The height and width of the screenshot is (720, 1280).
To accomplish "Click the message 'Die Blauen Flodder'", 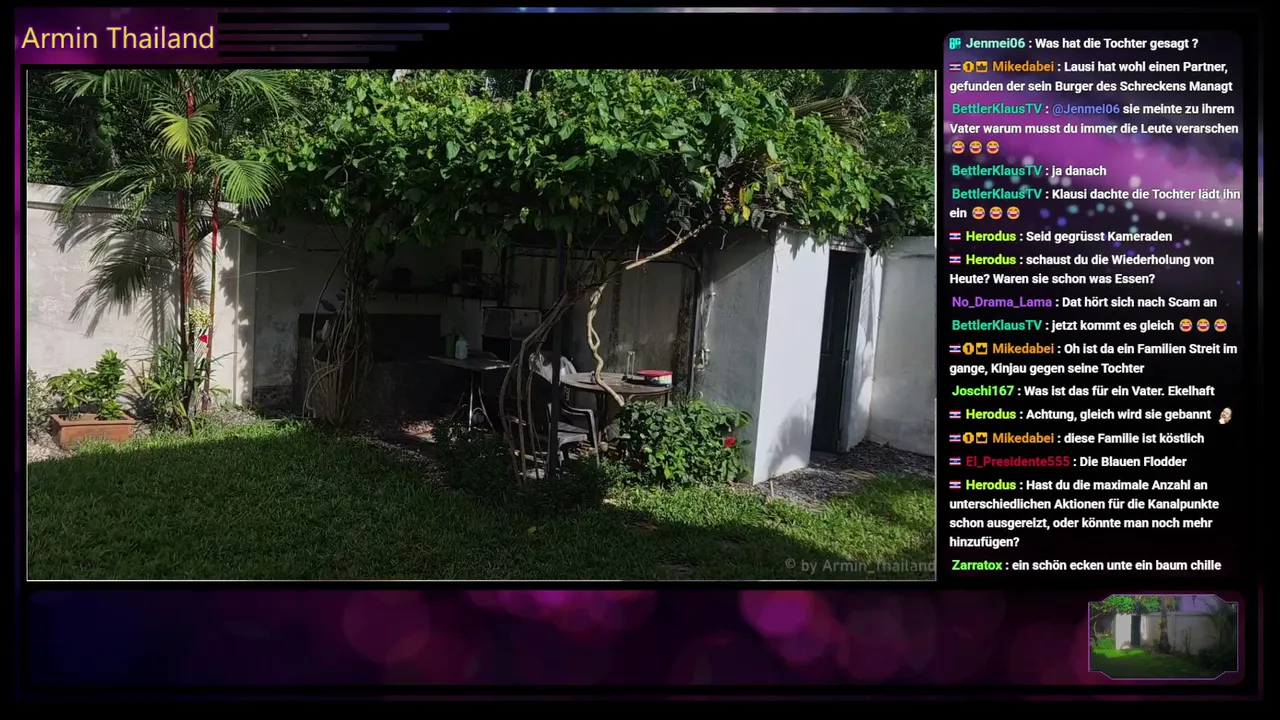I will tap(1133, 462).
